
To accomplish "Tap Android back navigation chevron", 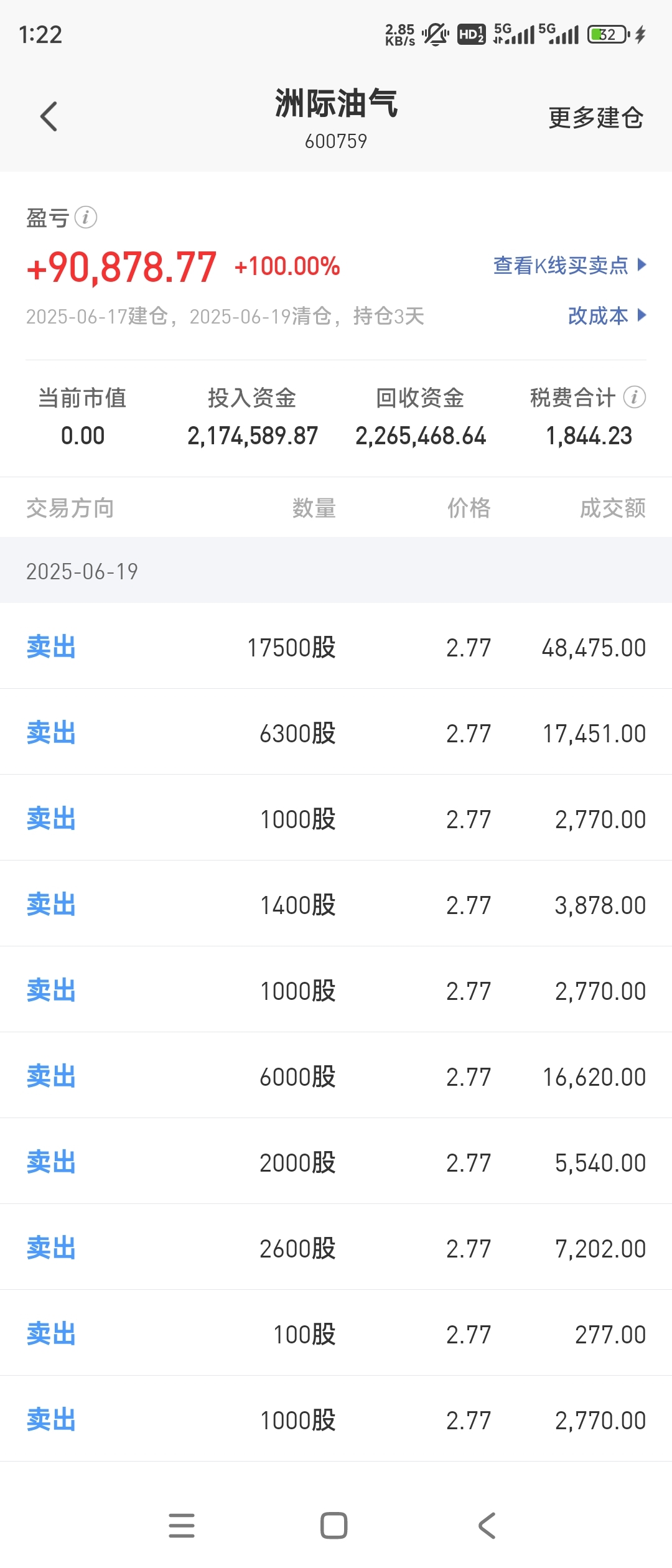I will (x=487, y=1526).
